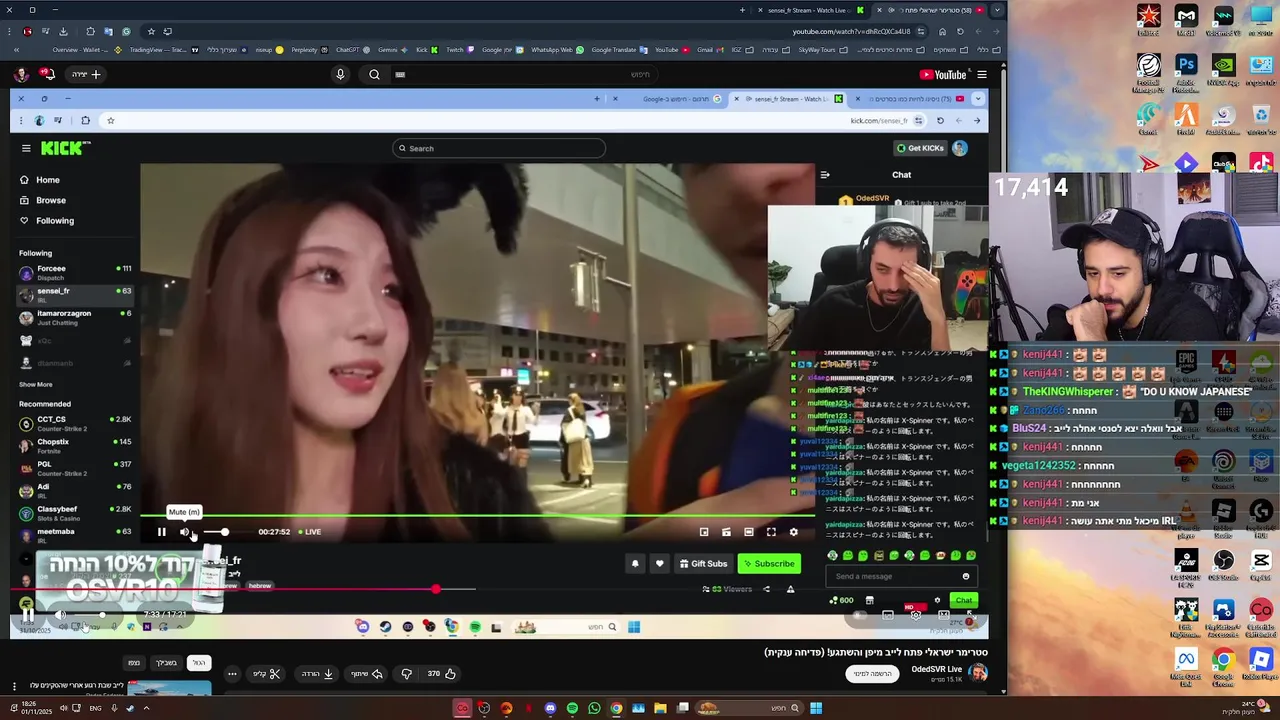Mute the Kick player volume icon

184,532
